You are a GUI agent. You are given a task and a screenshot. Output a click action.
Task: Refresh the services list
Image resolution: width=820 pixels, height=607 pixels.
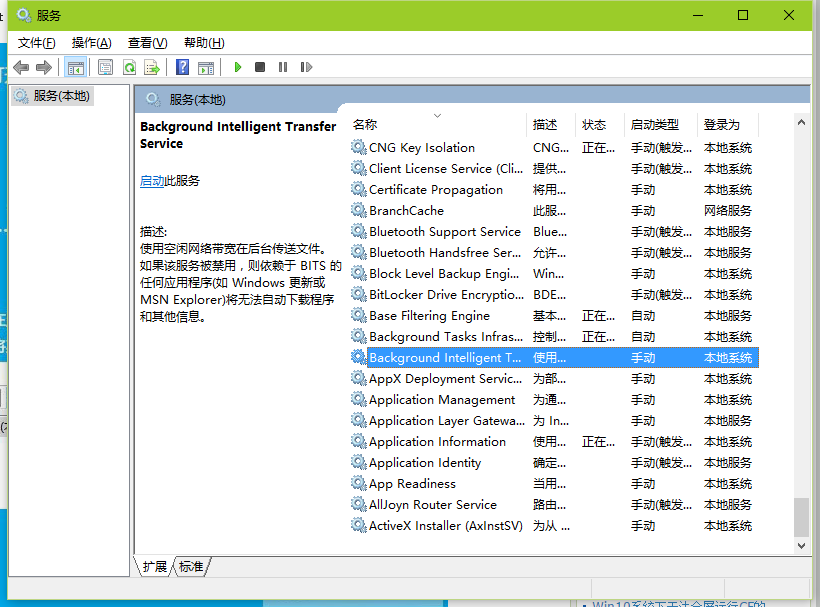(x=129, y=66)
